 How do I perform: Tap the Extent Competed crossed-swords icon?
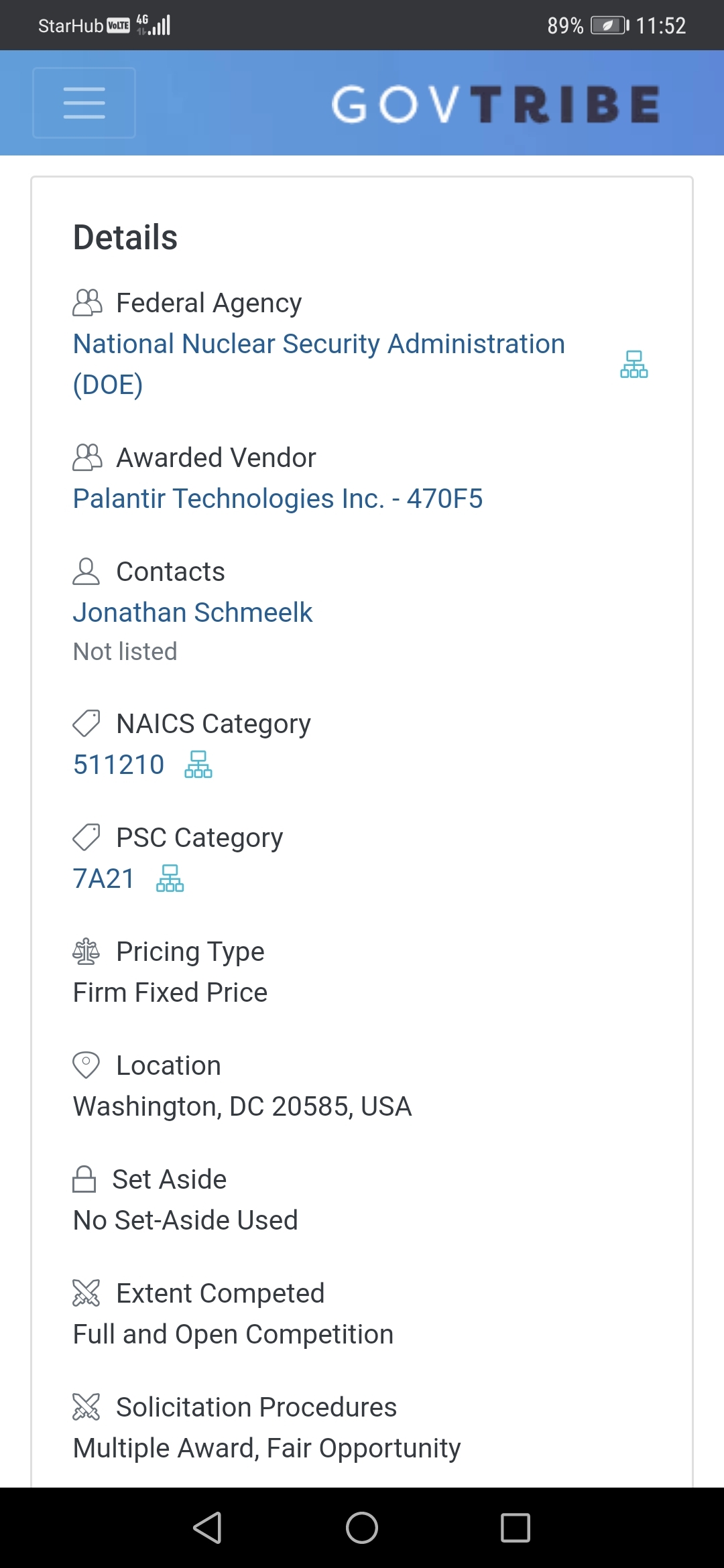(x=86, y=1293)
